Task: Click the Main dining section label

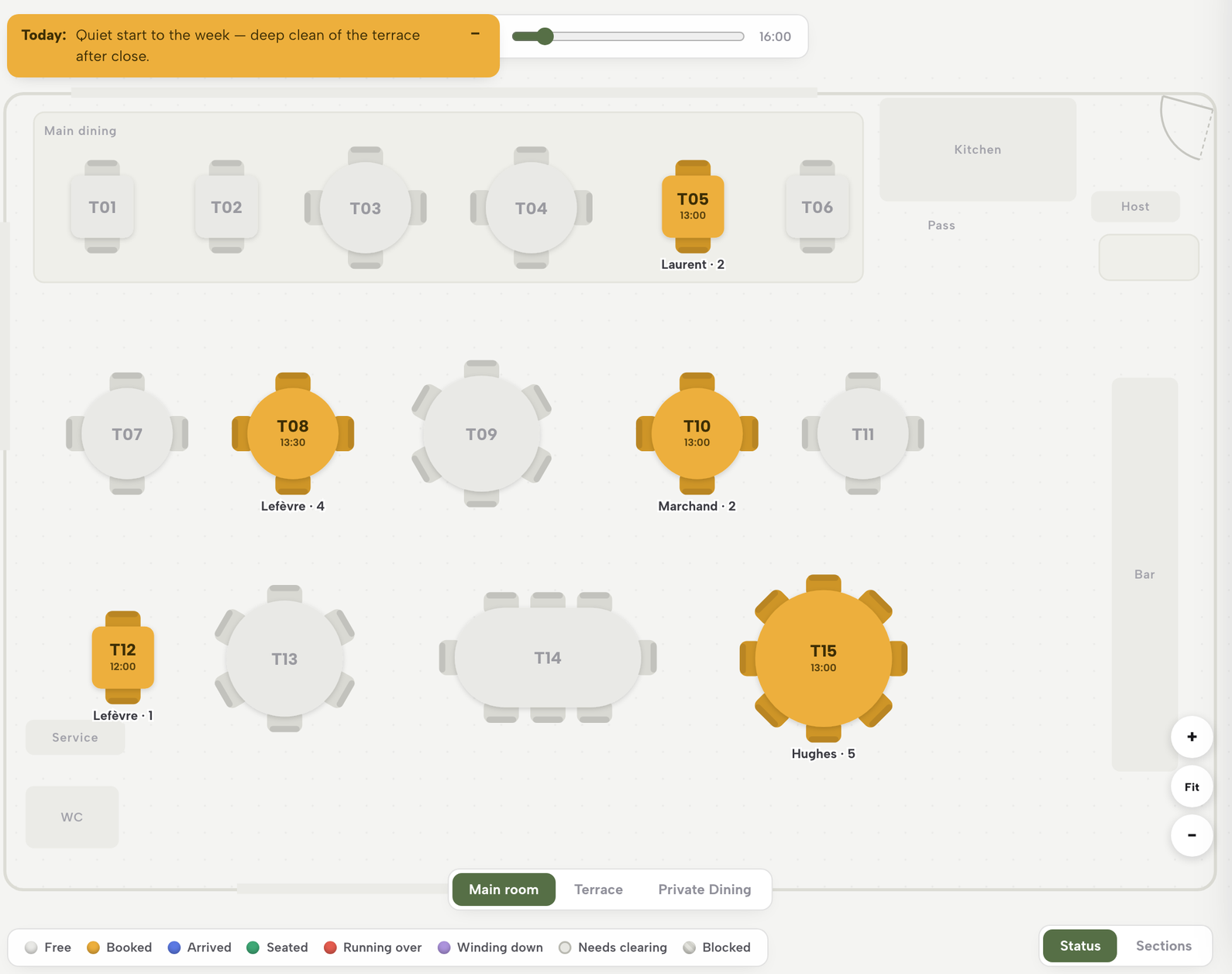Action: point(81,131)
